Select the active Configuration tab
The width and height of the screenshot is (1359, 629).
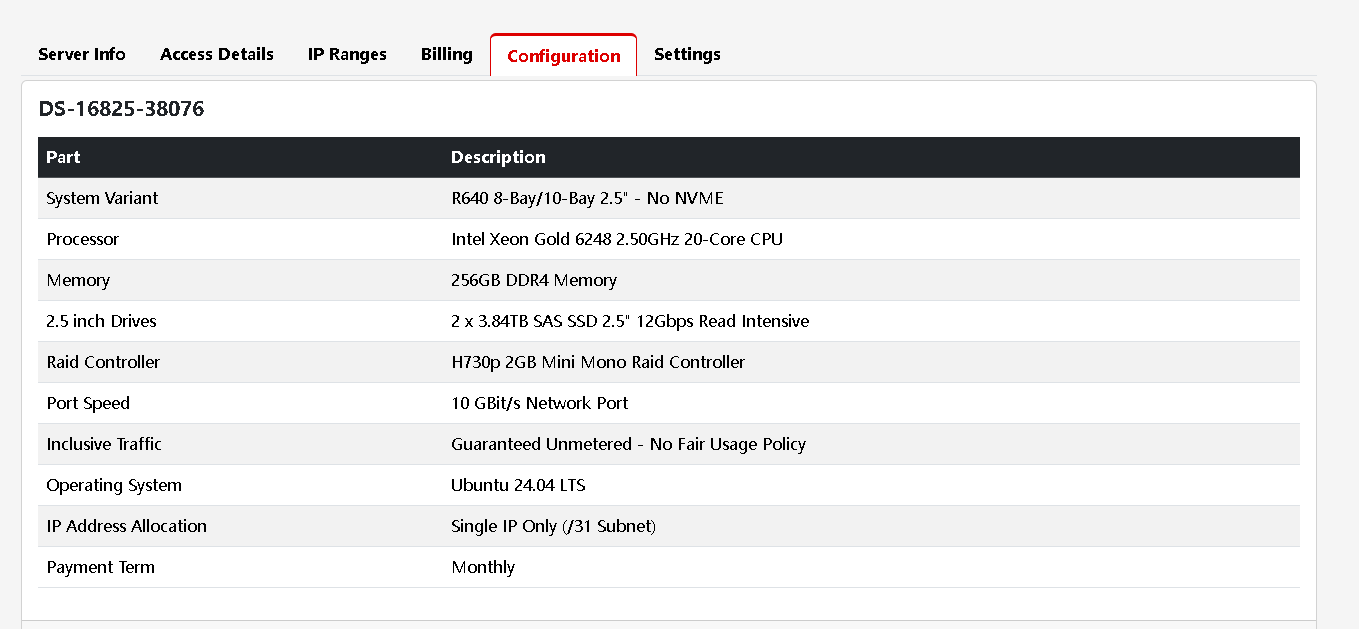563,56
